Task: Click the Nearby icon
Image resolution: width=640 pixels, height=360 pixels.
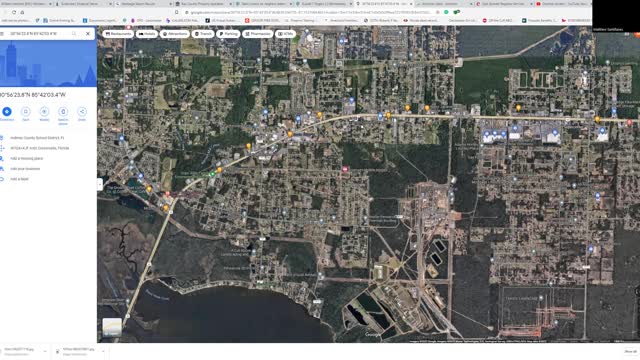Action: coord(44,111)
